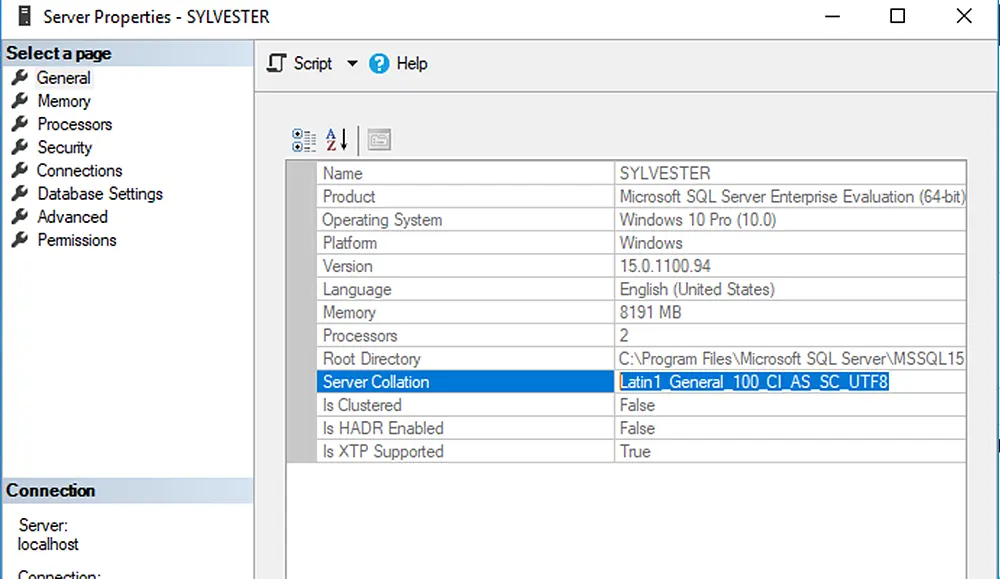Click wrench icon beside Advanced
Image resolution: width=1000 pixels, height=579 pixels.
coord(20,217)
